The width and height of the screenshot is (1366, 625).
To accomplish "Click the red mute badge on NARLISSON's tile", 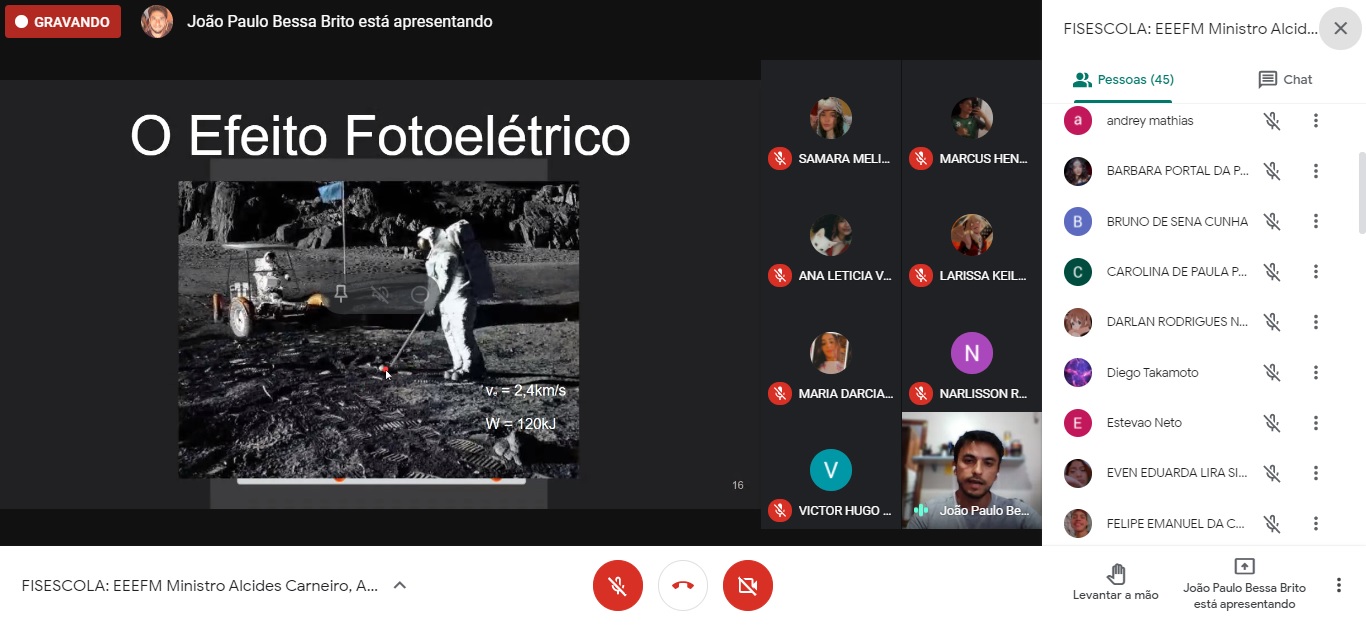I will pyautogui.click(x=921, y=393).
